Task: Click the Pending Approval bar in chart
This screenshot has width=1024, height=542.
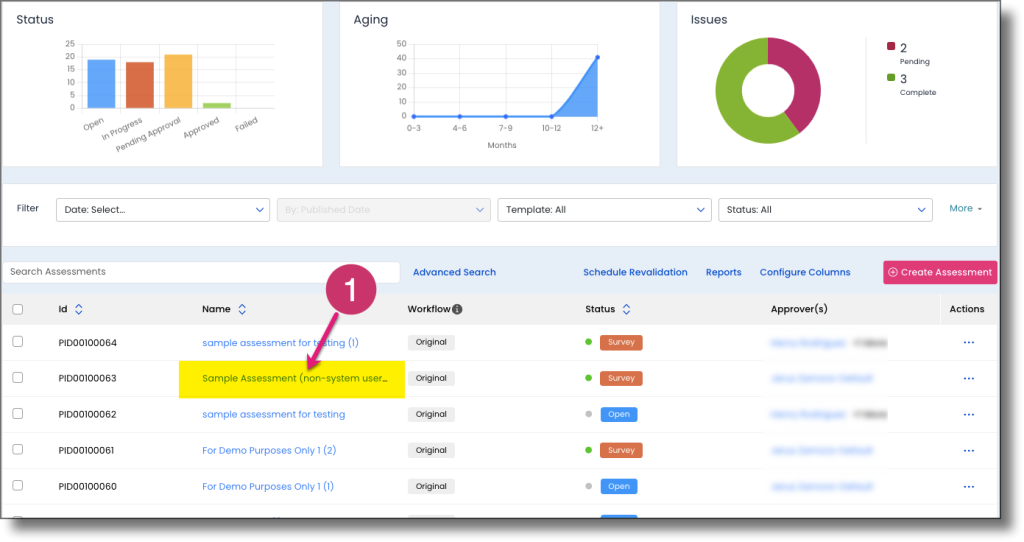Action: pyautogui.click(x=178, y=82)
